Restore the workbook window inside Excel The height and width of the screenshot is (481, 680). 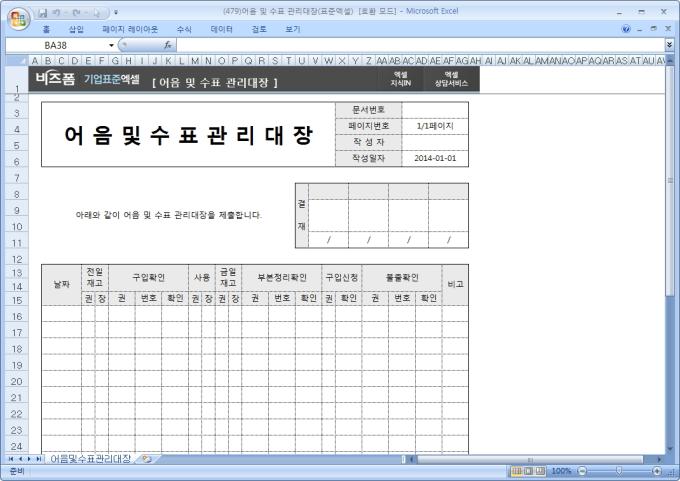pyautogui.click(x=654, y=29)
